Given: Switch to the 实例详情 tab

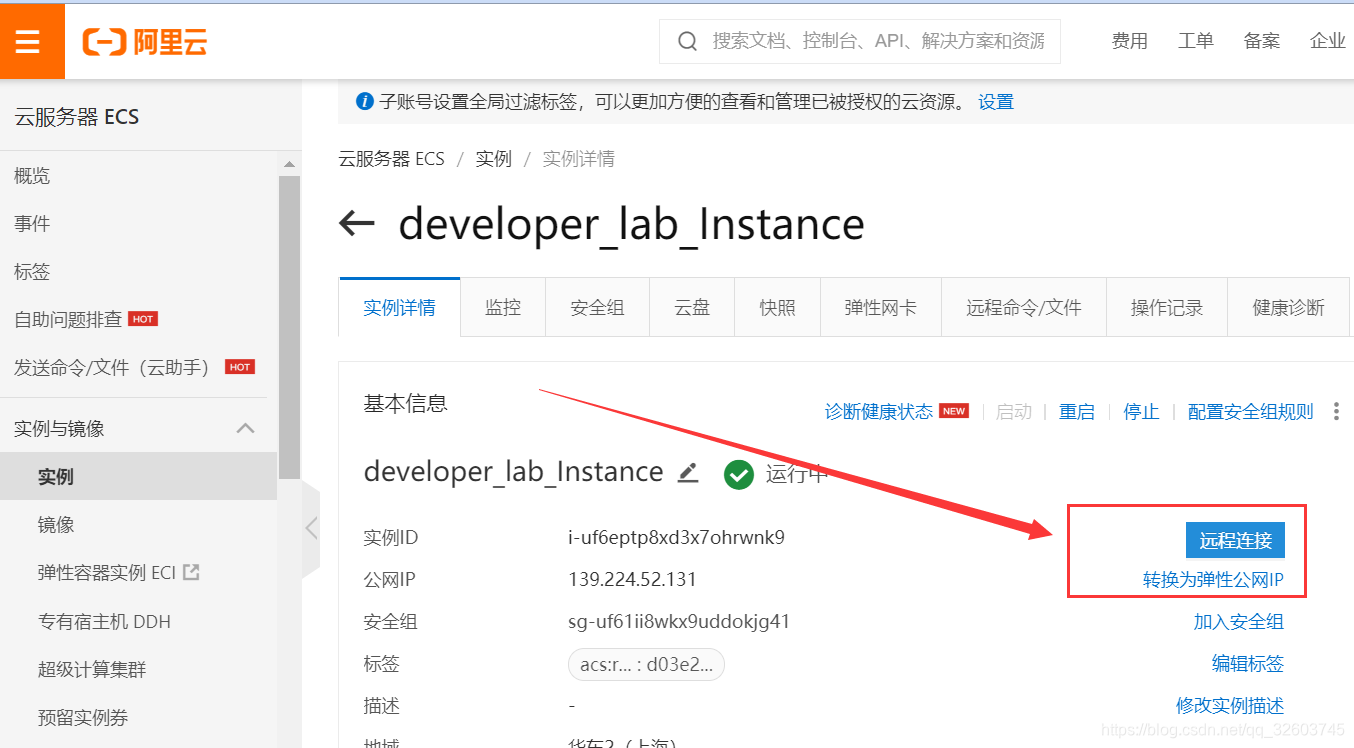Looking at the screenshot, I should tap(400, 307).
